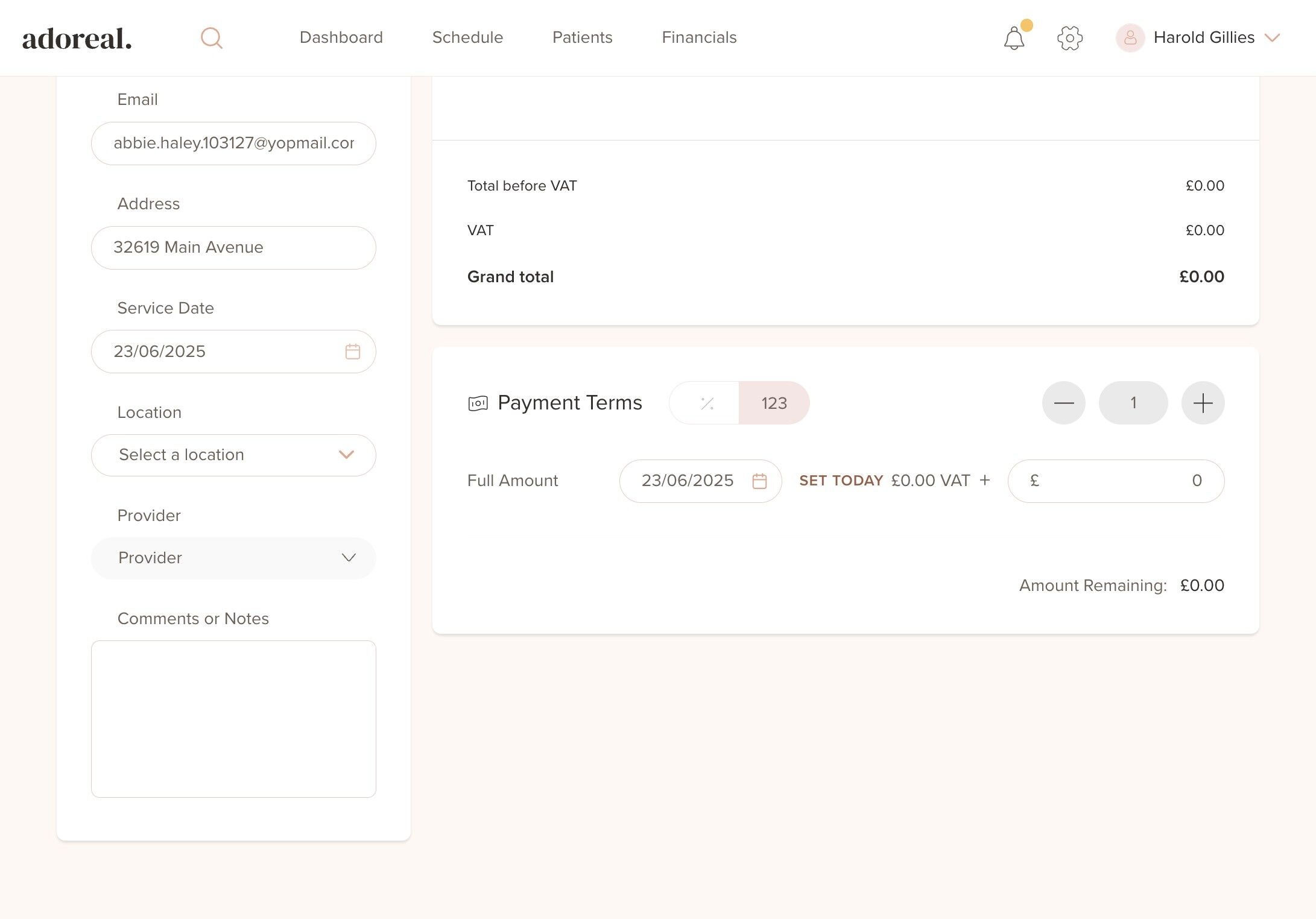1316x919 pixels.
Task: Click the Payment Terms cash icon
Action: (x=478, y=403)
